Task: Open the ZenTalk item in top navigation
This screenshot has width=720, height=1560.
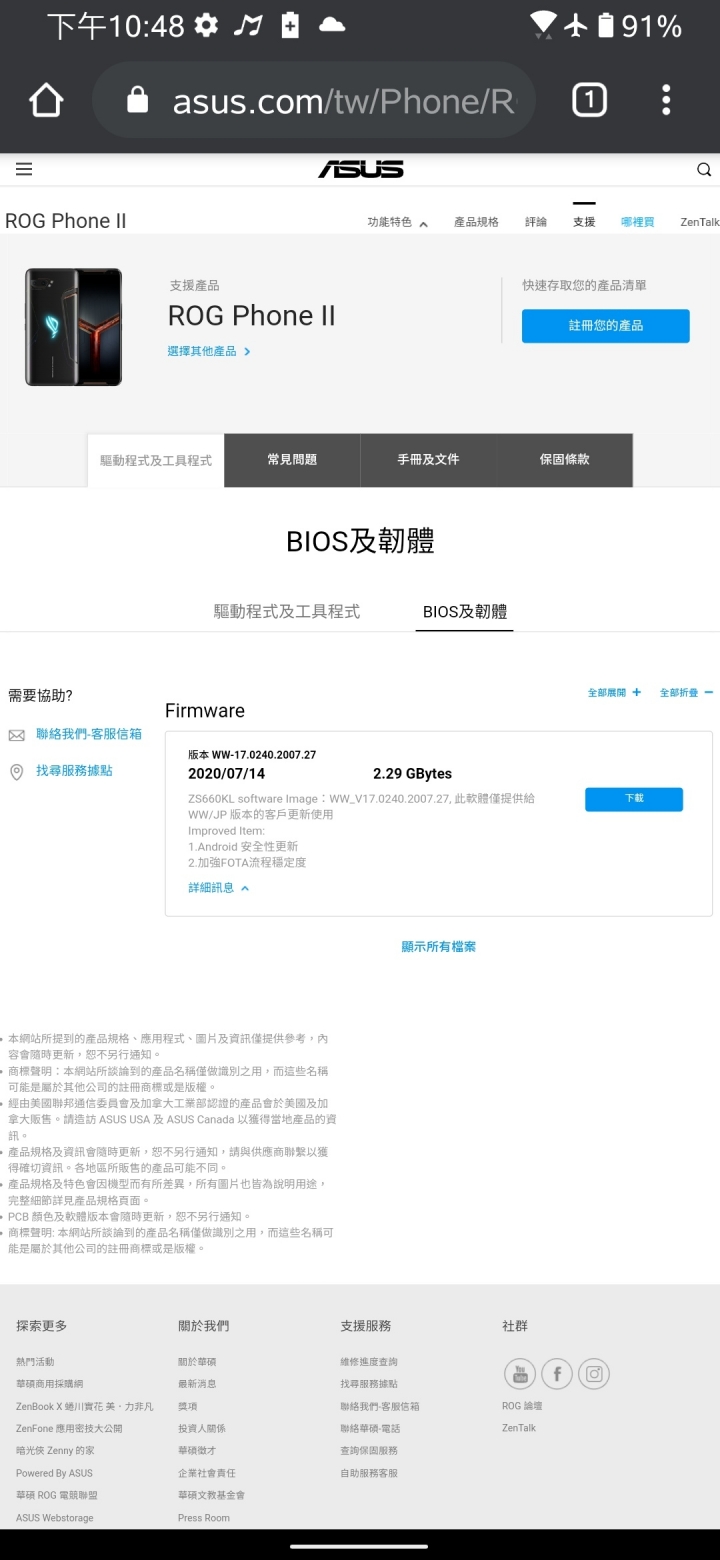Action: (700, 222)
